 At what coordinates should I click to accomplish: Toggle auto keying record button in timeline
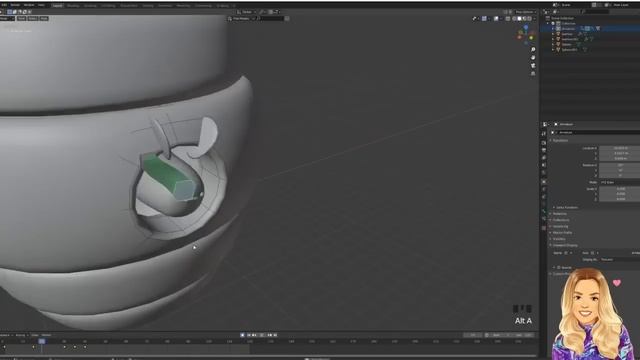(x=242, y=335)
